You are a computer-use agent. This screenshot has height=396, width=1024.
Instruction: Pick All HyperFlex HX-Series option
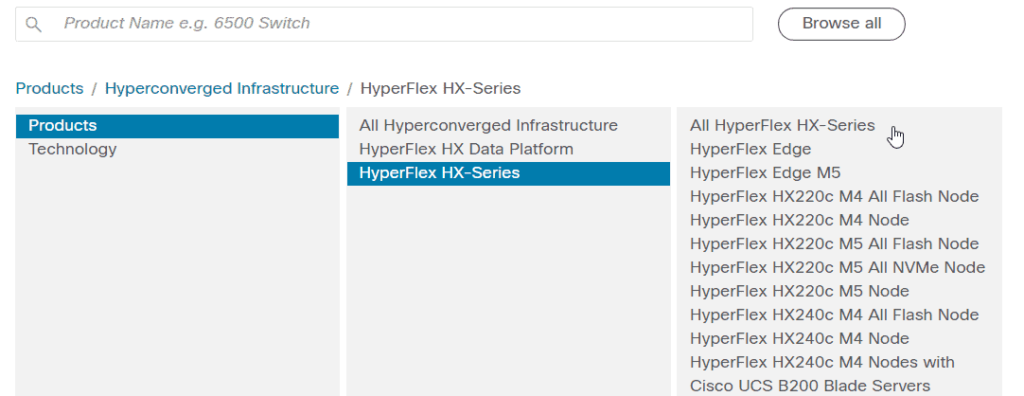pyautogui.click(x=782, y=125)
